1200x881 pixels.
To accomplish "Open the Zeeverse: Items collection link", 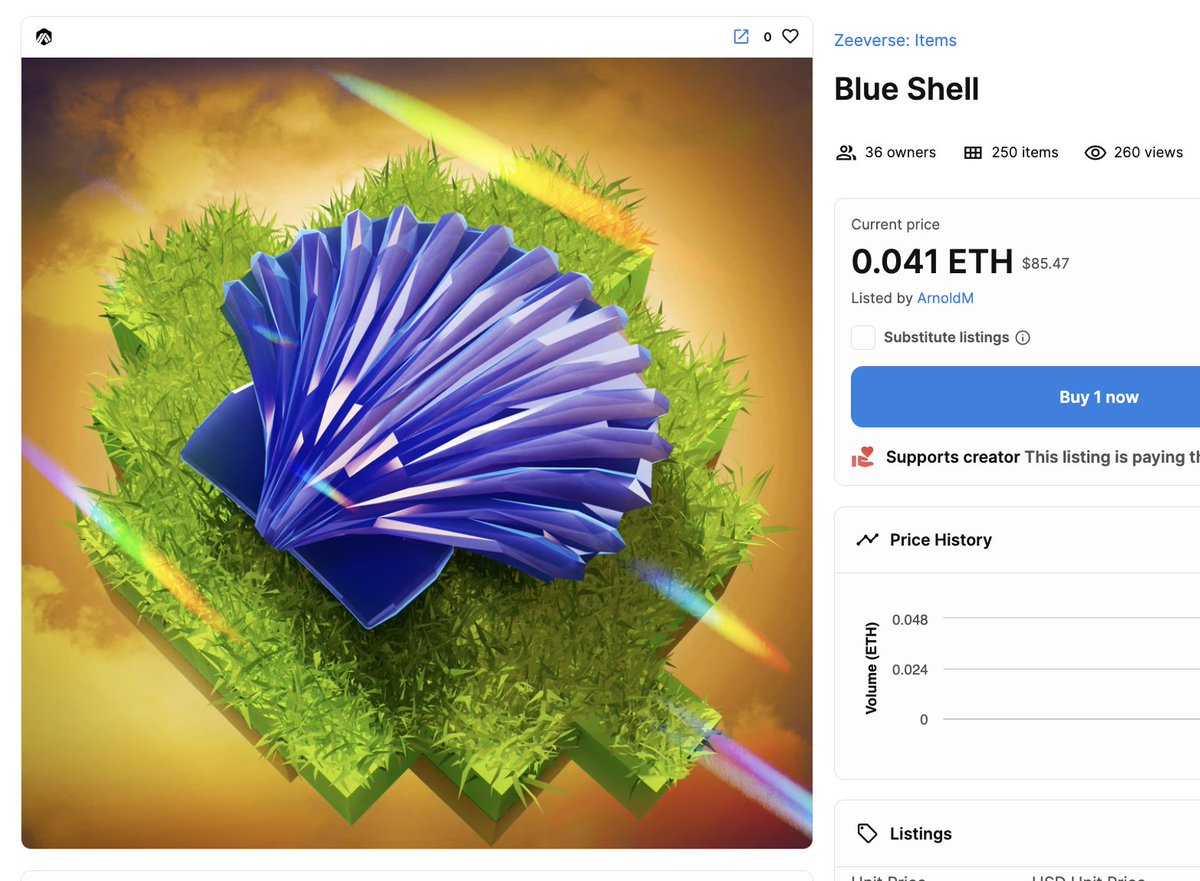I will click(895, 40).
